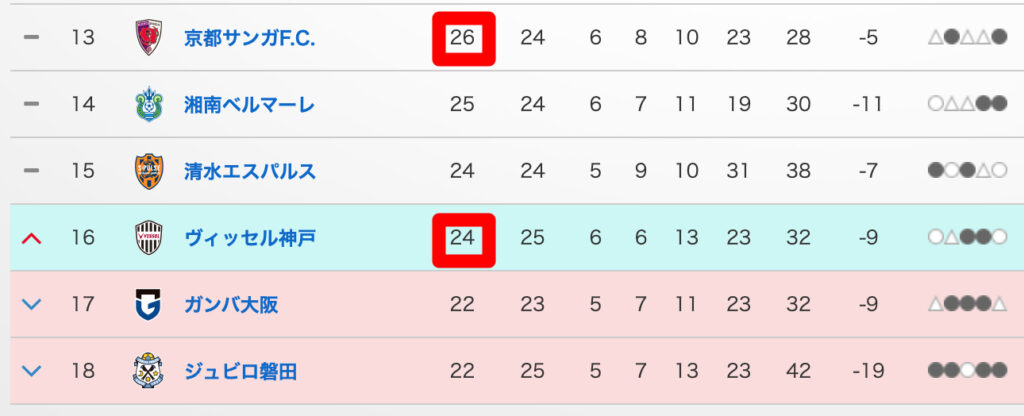Image resolution: width=1024 pixels, height=416 pixels.
Task: Open the ヴィッセル神戸 team link
Action: click(249, 238)
